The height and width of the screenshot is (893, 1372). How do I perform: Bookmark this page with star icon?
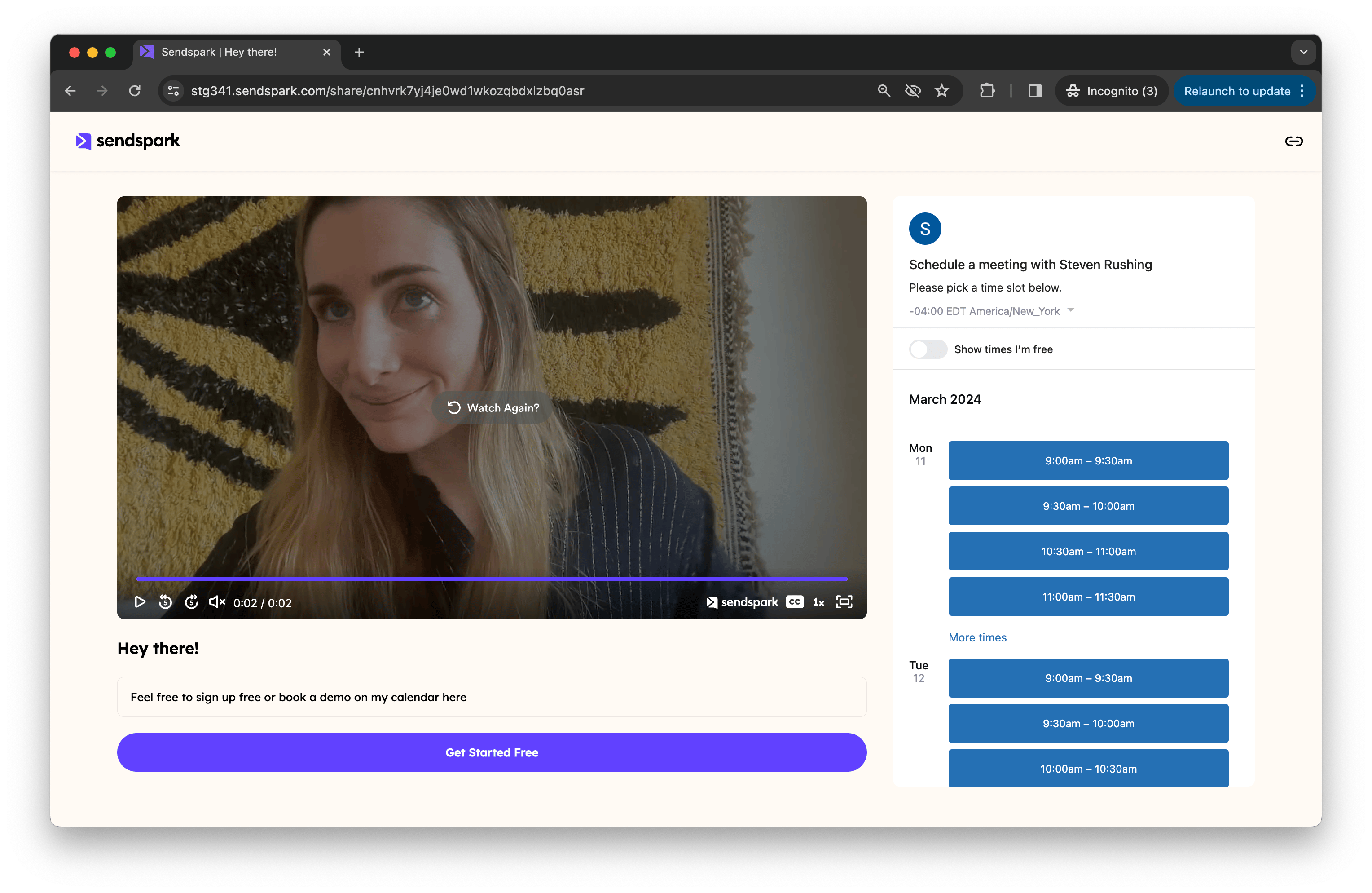[942, 91]
